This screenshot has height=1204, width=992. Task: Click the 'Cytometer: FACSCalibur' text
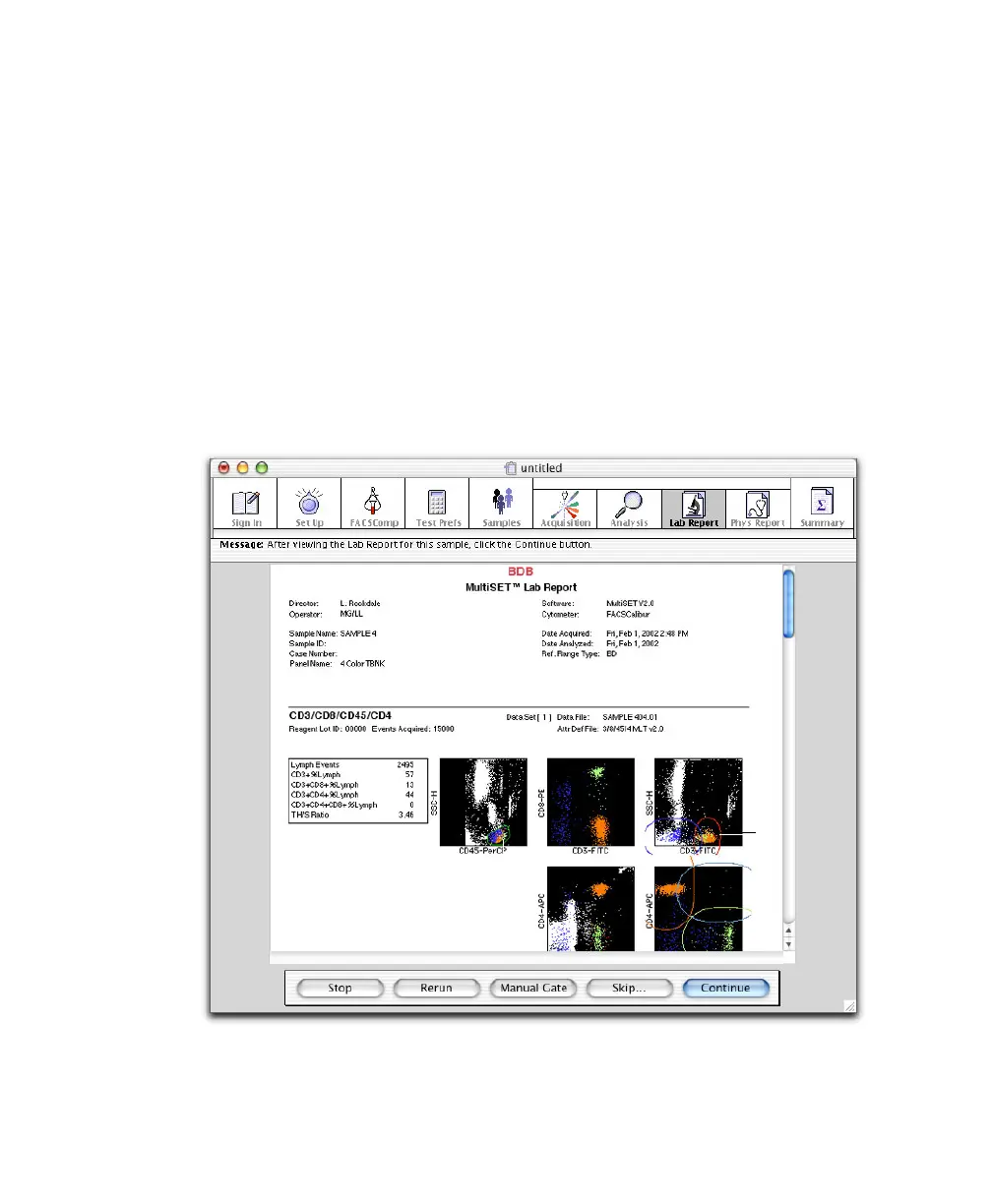point(597,614)
